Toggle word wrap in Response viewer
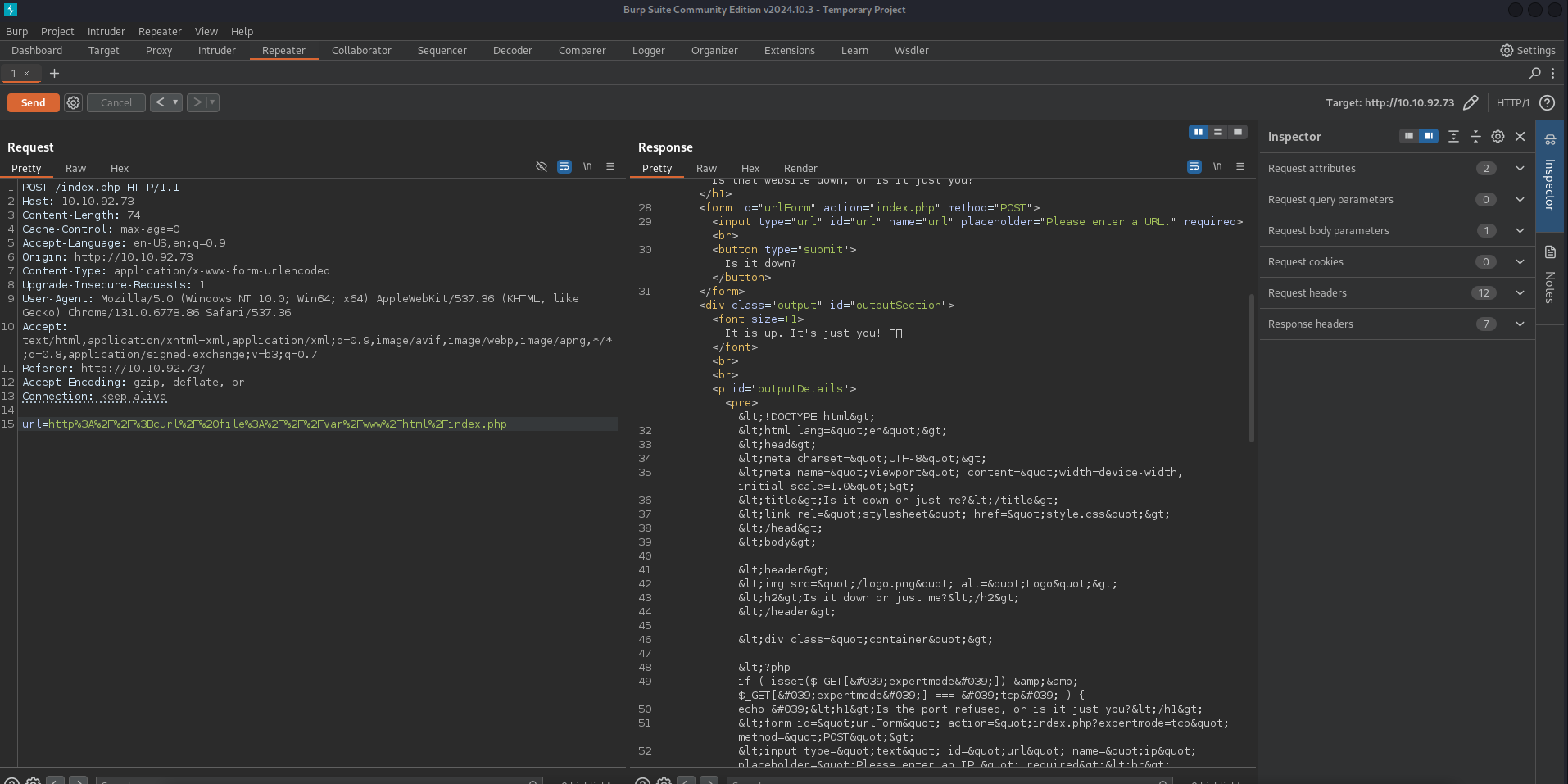The image size is (1568, 784). click(x=1194, y=166)
